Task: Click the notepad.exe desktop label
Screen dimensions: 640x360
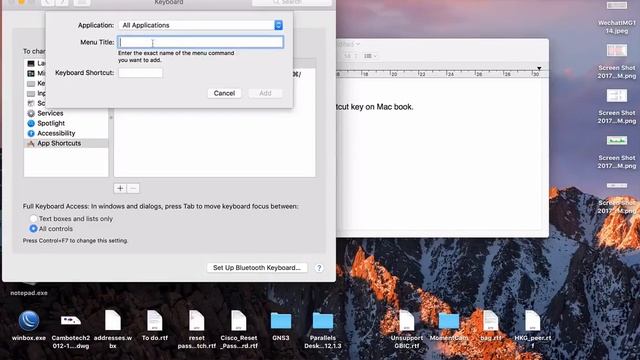Action: click(x=29, y=293)
